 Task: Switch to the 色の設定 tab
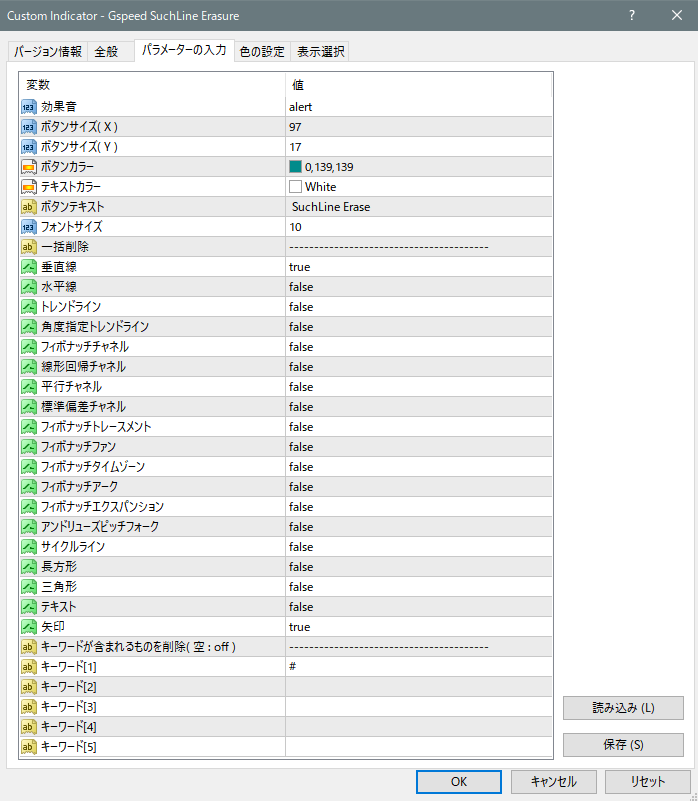[262, 52]
